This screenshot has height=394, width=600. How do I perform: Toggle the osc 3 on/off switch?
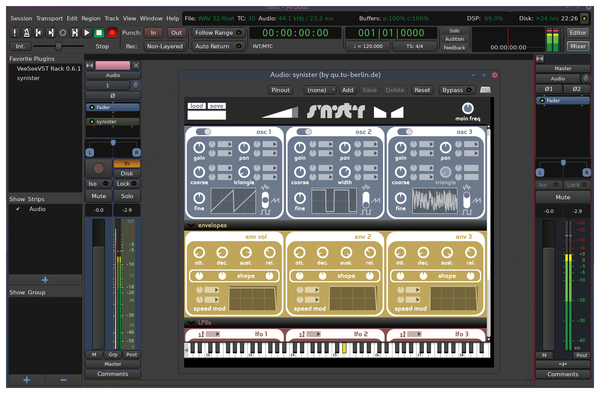pos(405,132)
